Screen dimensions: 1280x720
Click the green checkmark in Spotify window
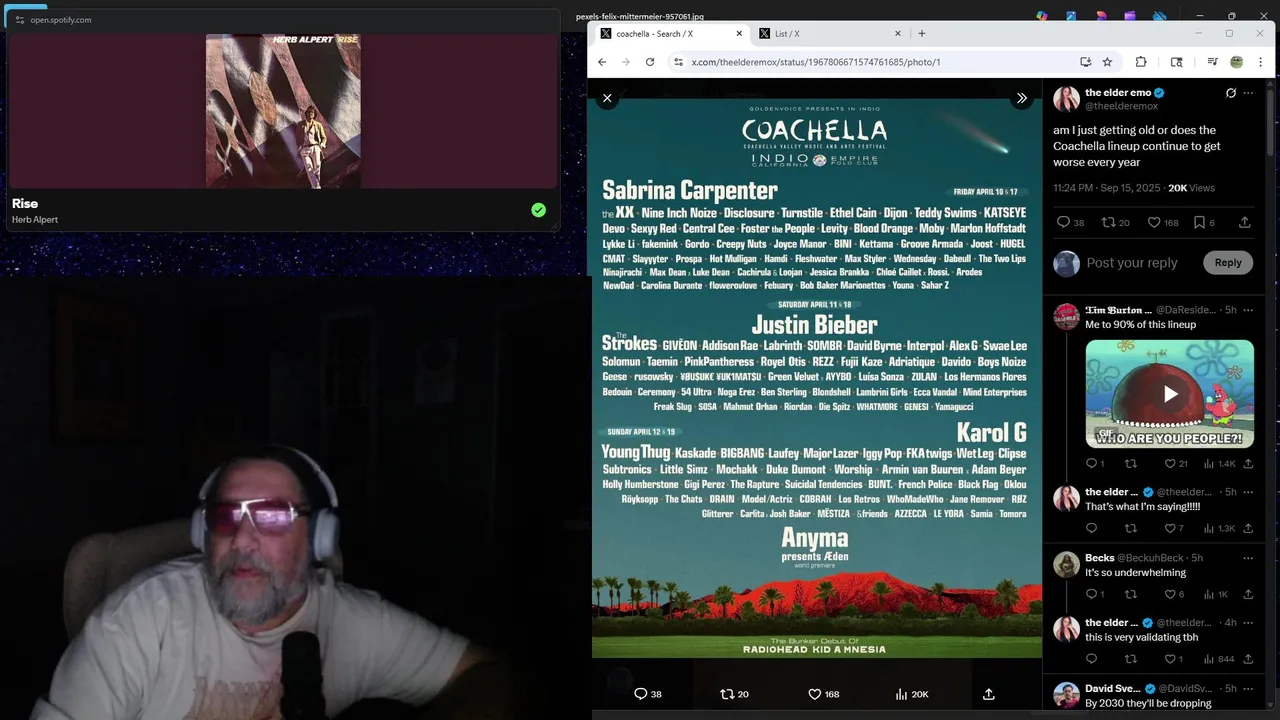click(x=539, y=210)
